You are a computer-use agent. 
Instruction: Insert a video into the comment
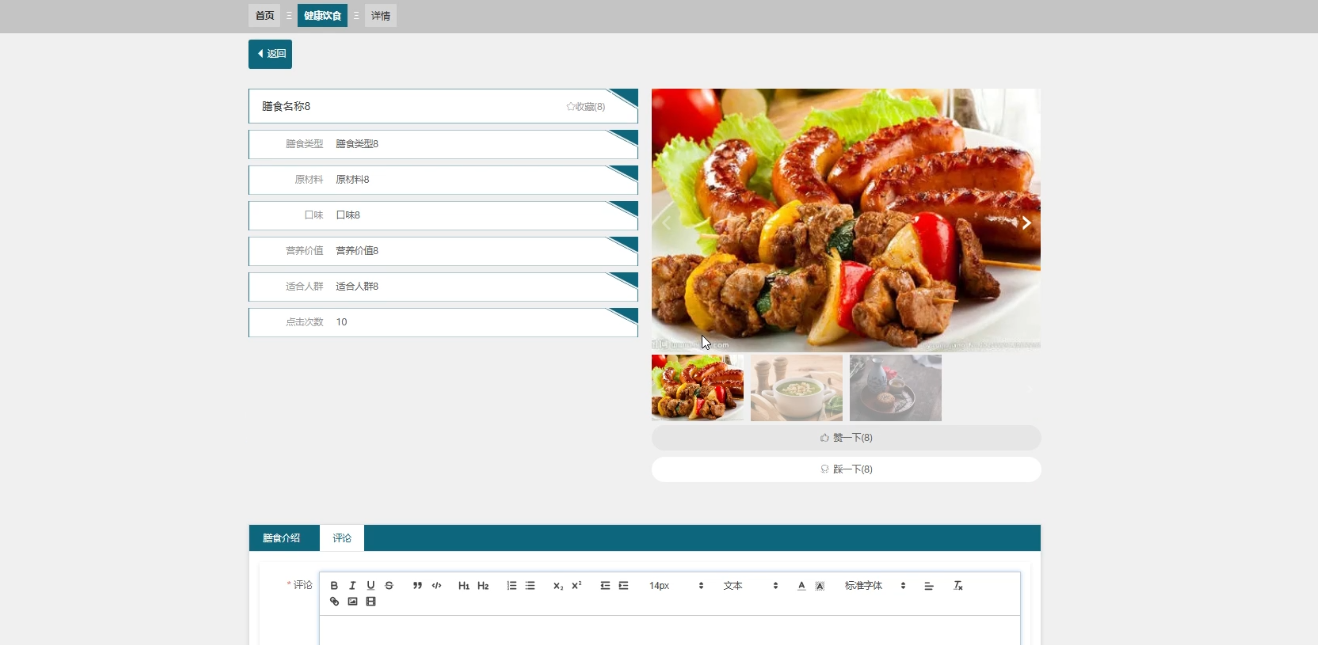point(371,602)
